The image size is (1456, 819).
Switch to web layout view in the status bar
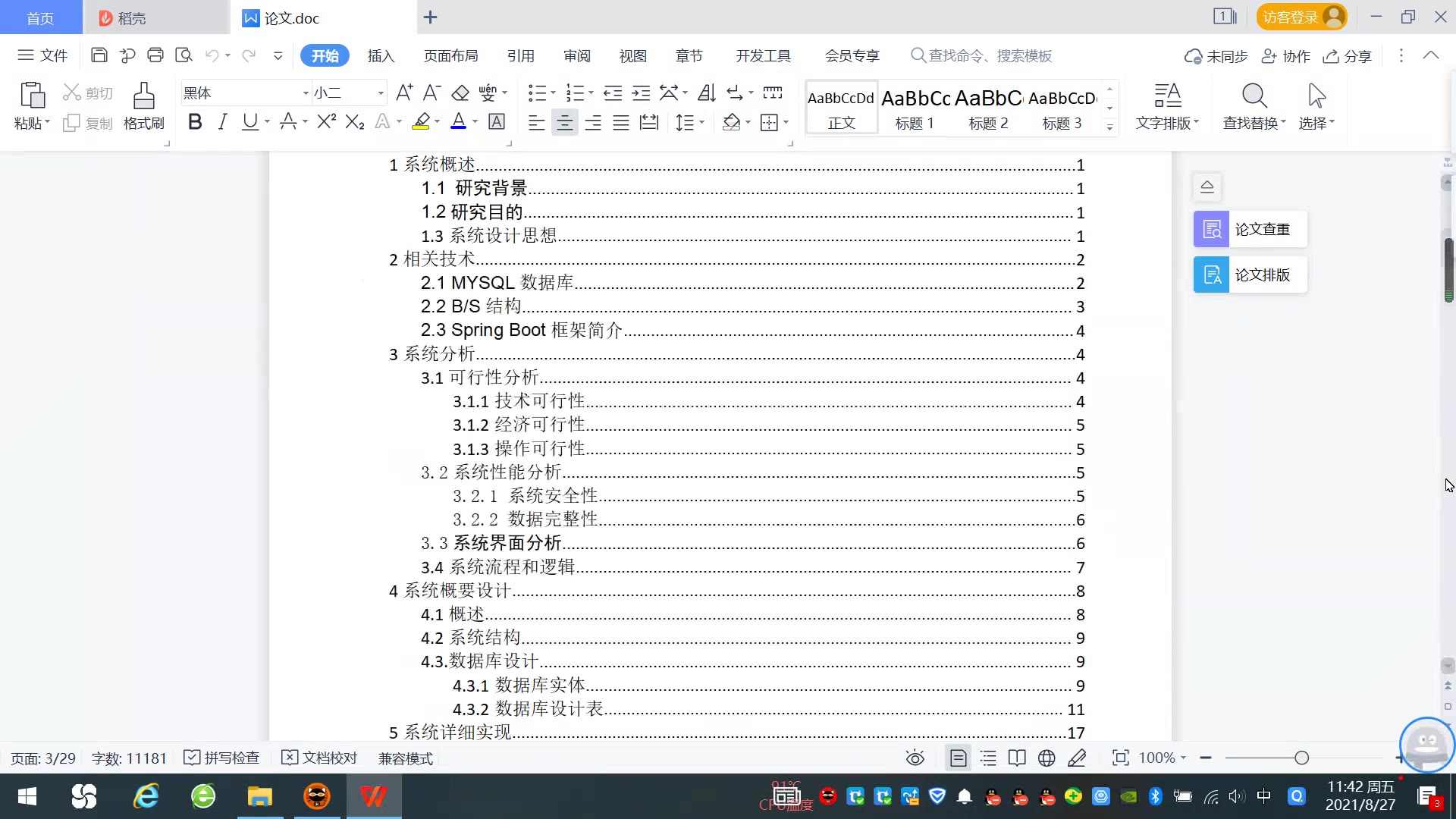1046,758
